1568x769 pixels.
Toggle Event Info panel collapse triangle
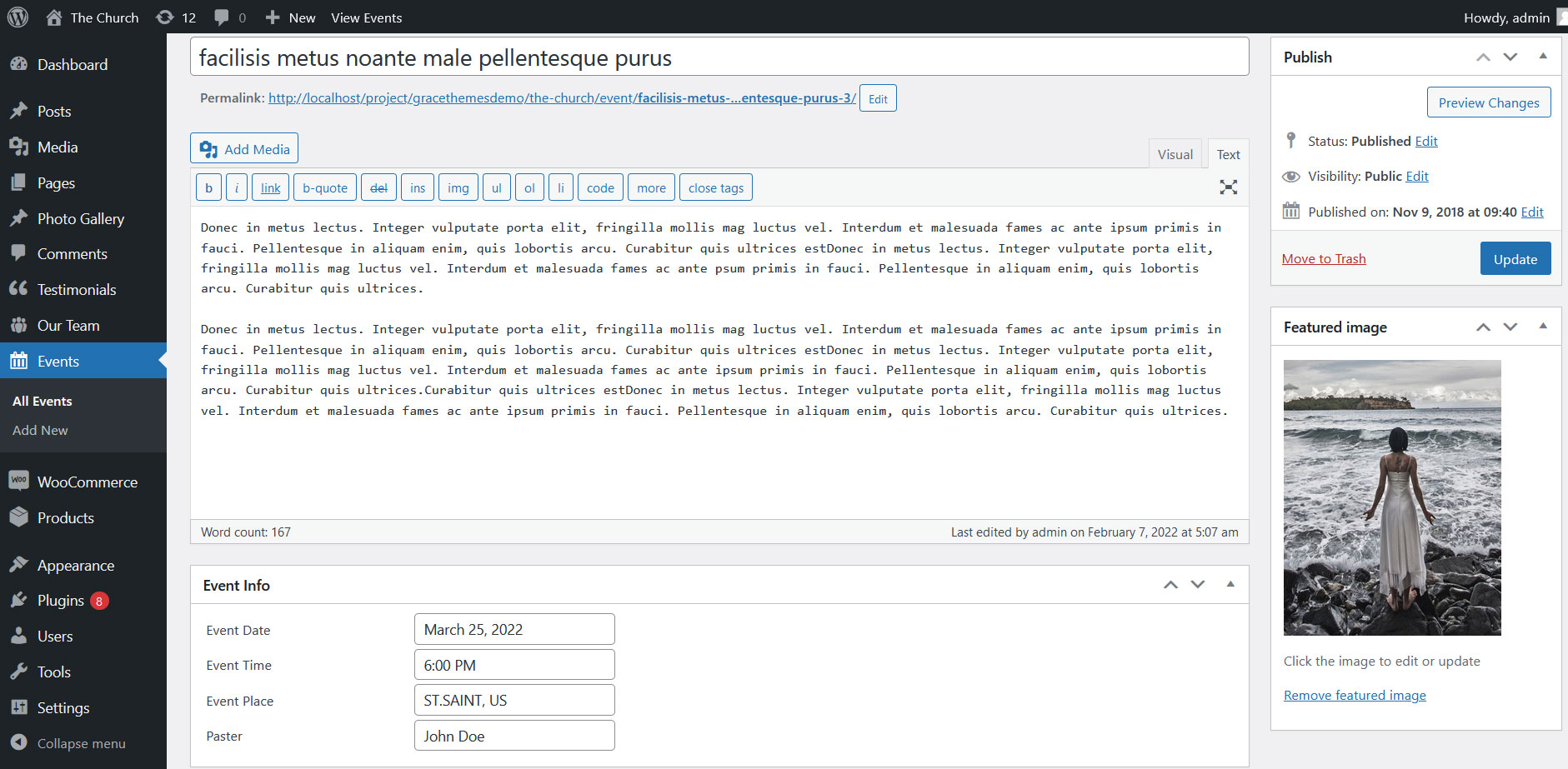(x=1230, y=584)
